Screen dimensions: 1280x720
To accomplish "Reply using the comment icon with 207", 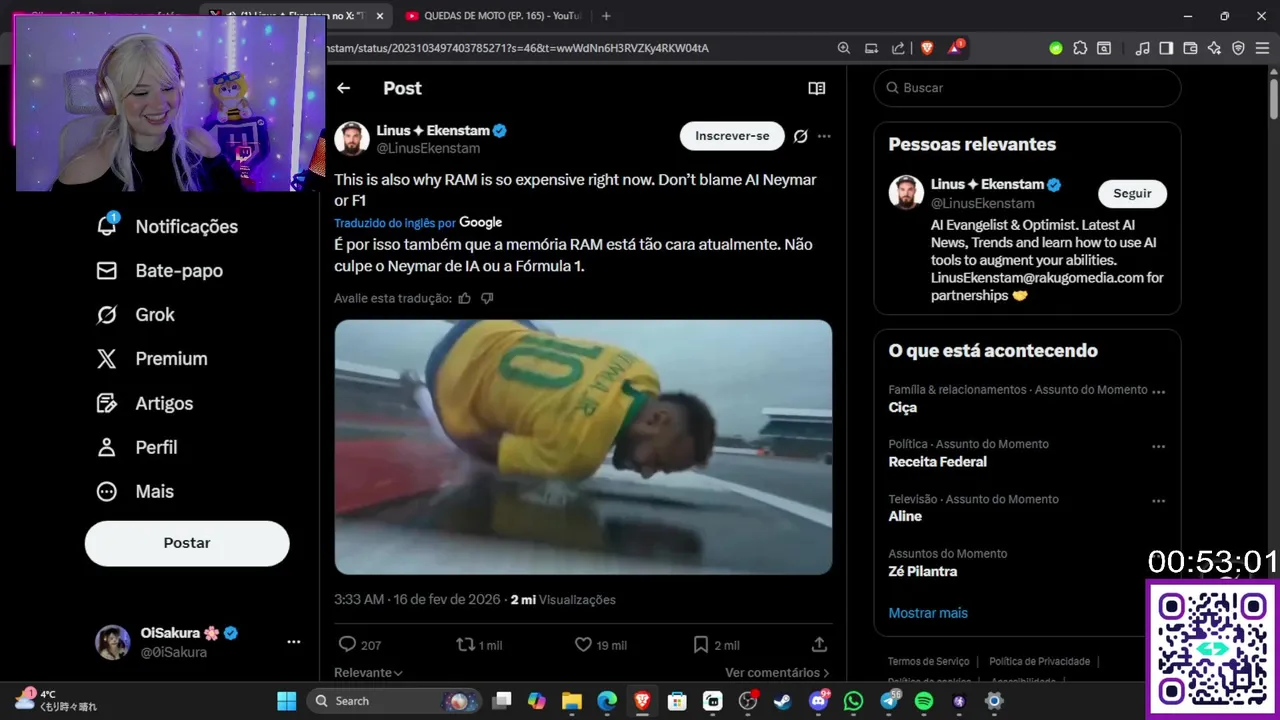I will [x=360, y=645].
